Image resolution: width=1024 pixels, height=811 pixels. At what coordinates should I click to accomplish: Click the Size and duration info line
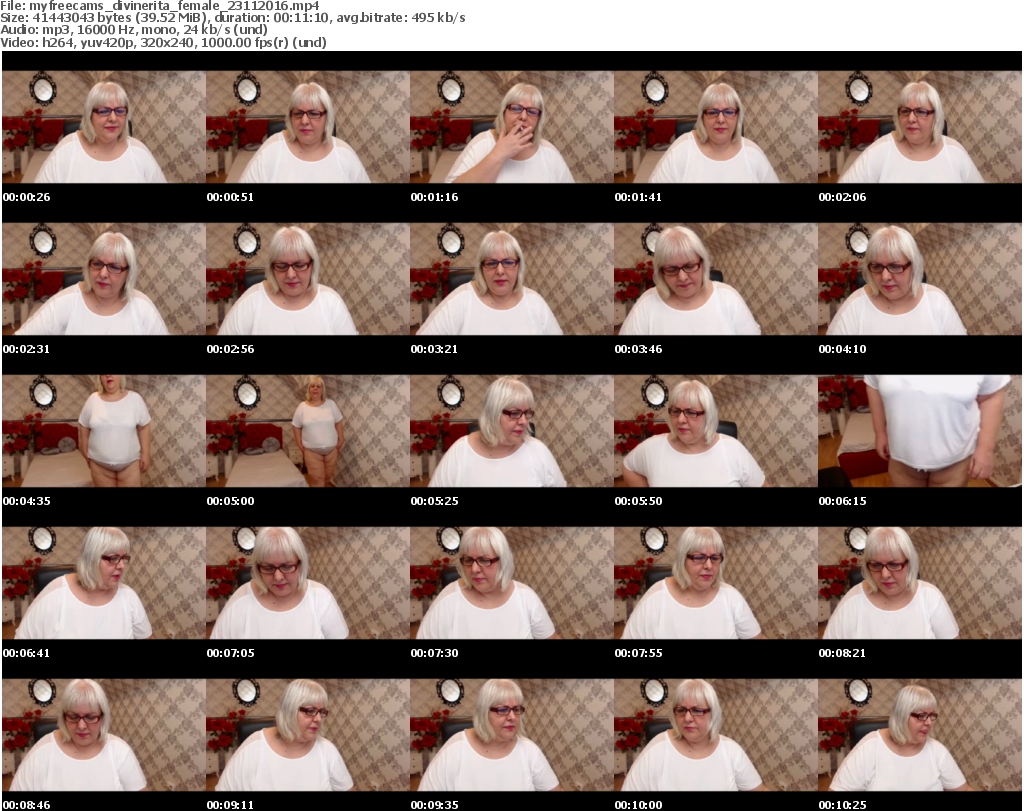(x=232, y=18)
